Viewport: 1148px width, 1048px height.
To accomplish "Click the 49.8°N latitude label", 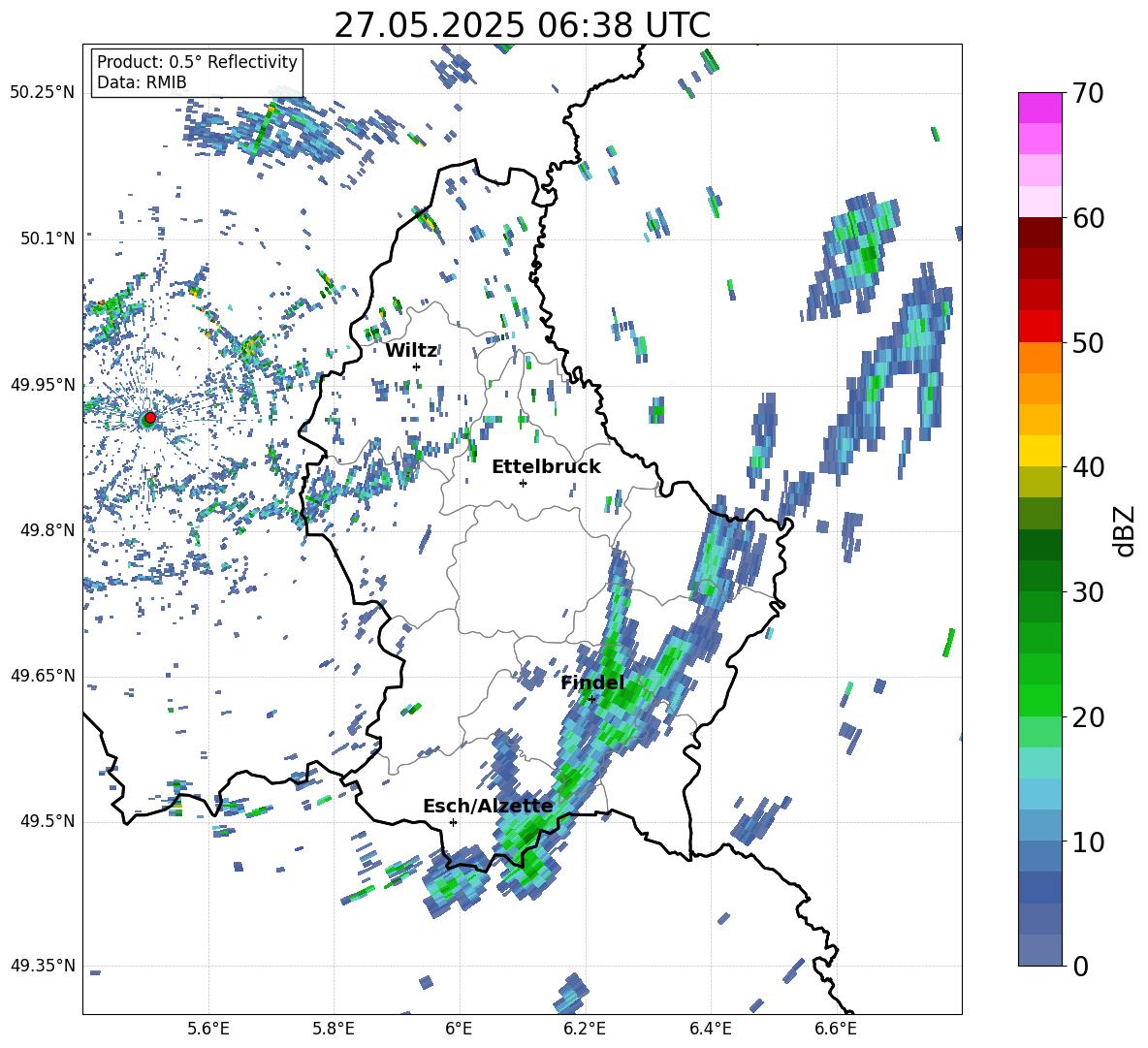I will coord(47,530).
